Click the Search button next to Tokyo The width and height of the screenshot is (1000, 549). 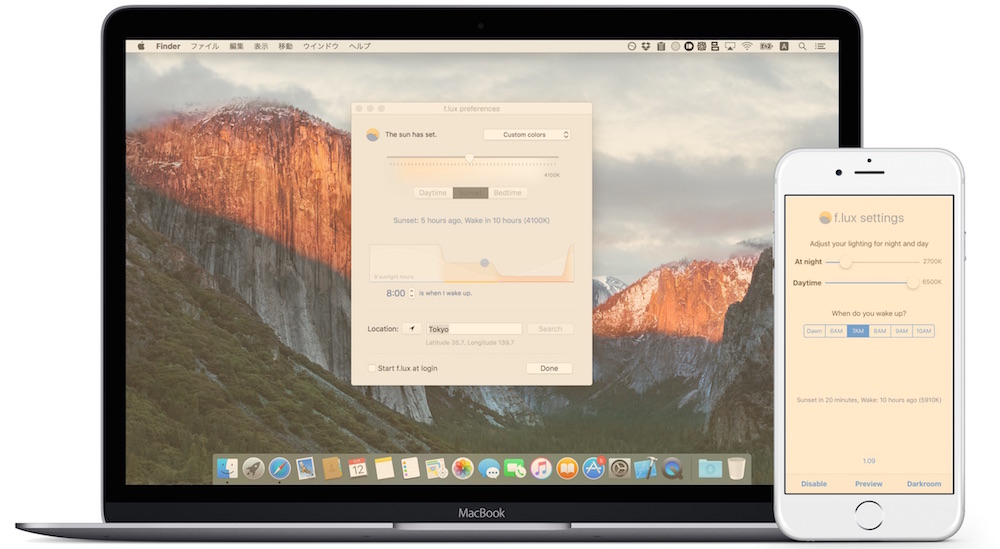(550, 328)
